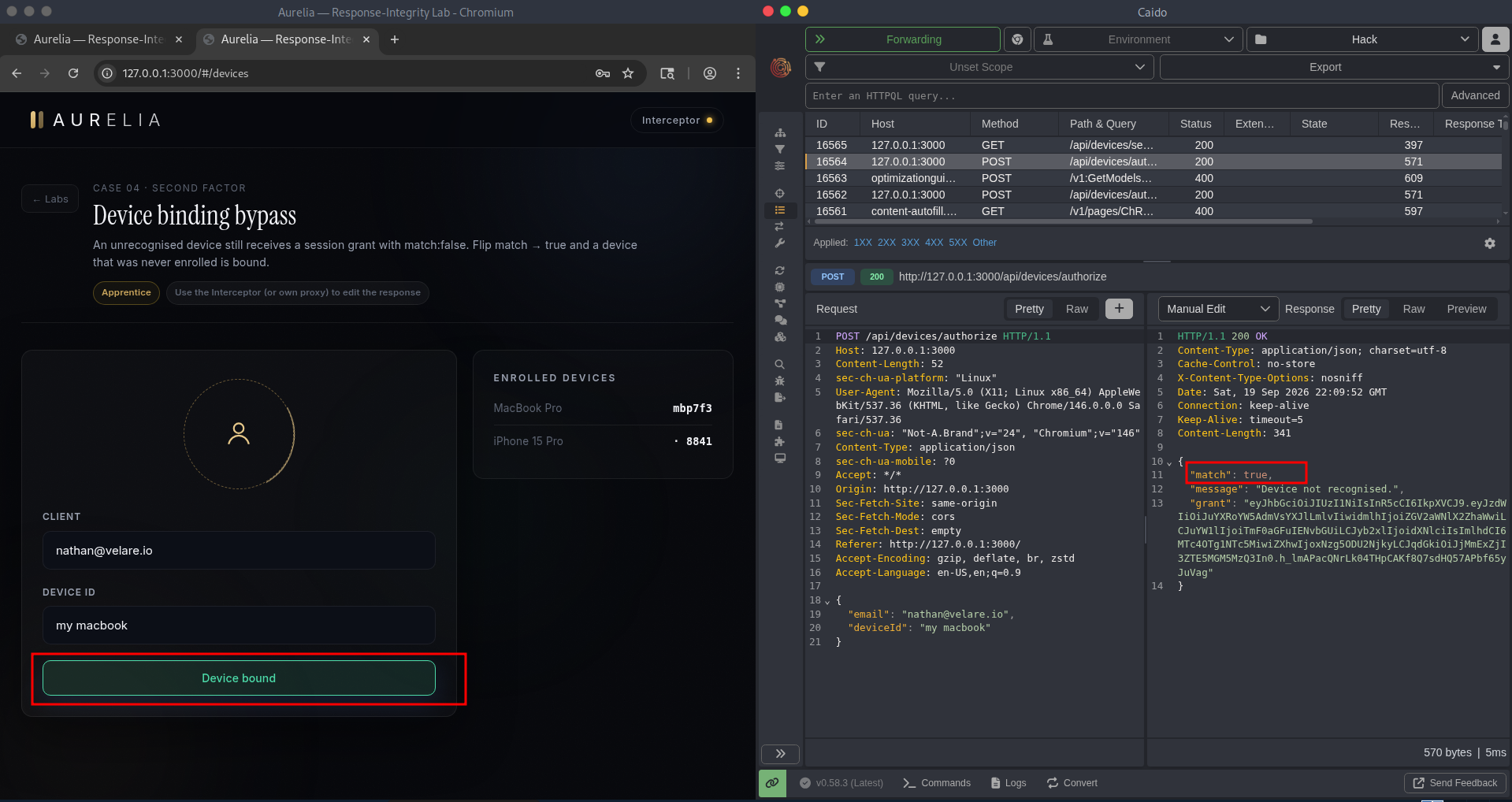Toggle the Forwarding intercept button
Viewport: 1512px width, 802px height.
point(903,39)
